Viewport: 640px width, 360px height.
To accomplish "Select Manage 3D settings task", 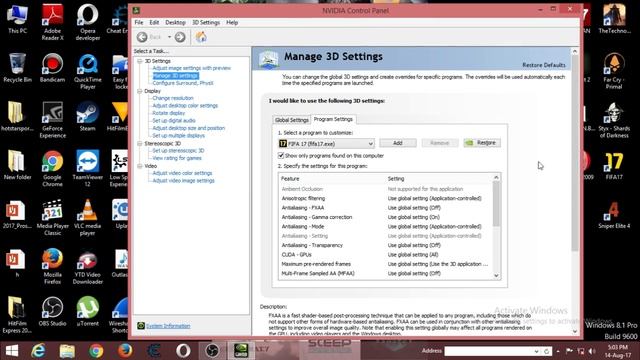I will tap(176, 76).
